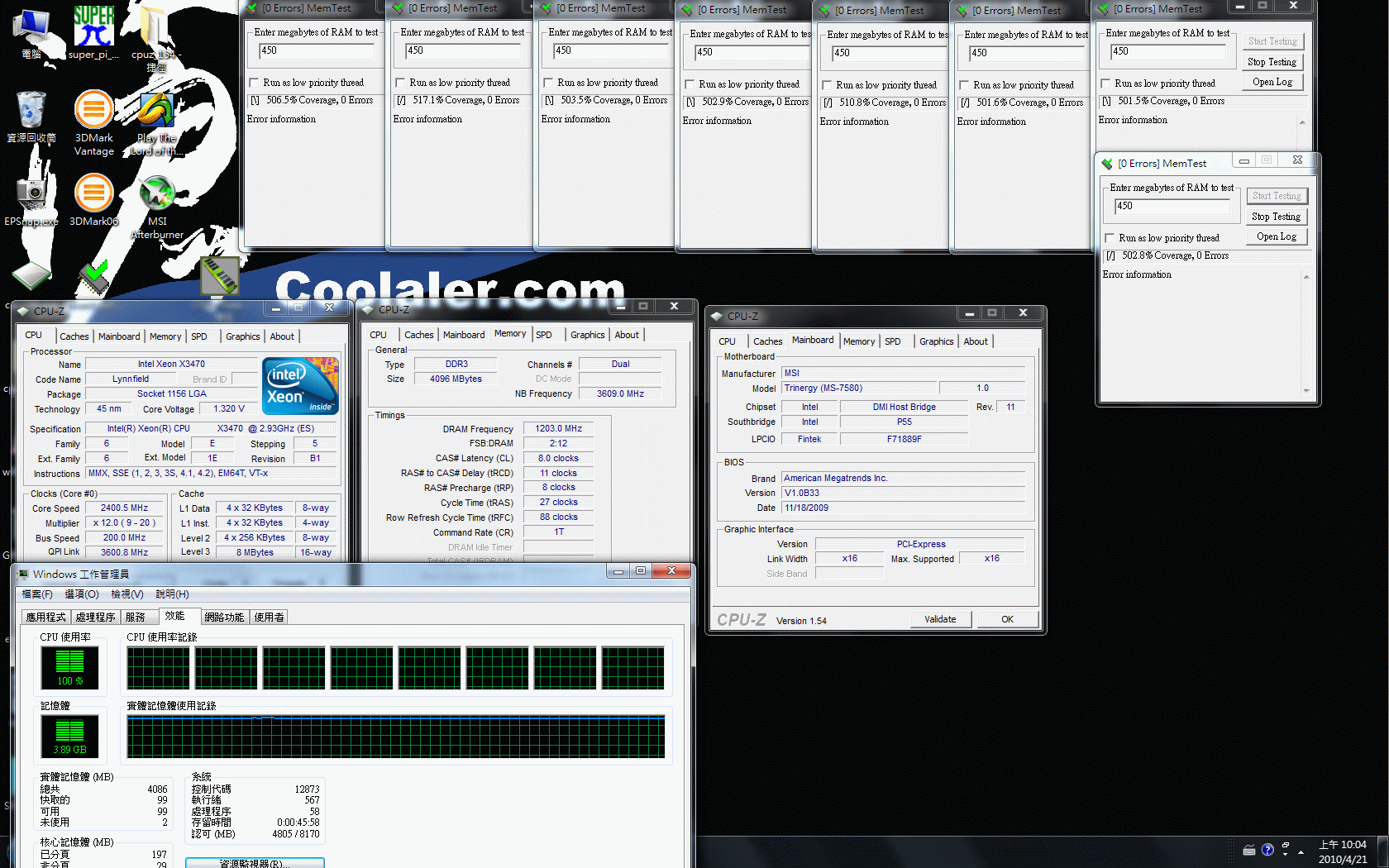Click the Validate button in CPU-Z

(x=940, y=619)
